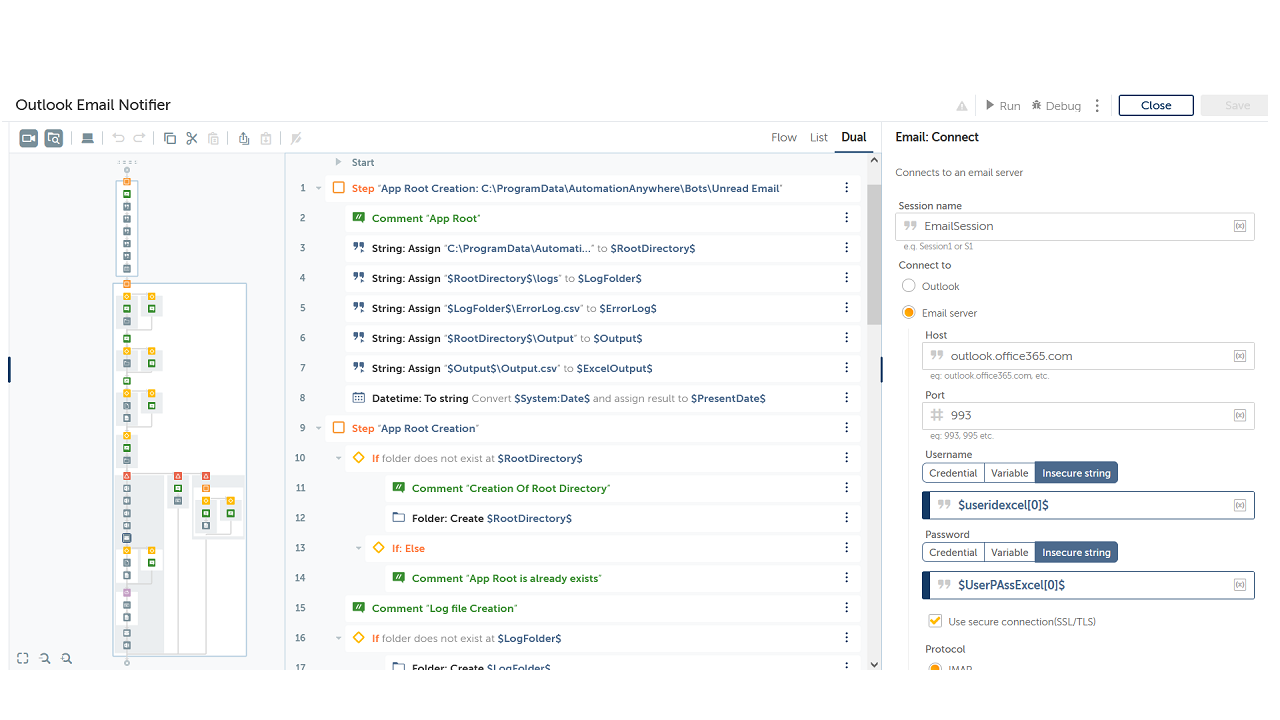Click the Close button
Image resolution: width=1280 pixels, height=720 pixels.
pos(1156,106)
